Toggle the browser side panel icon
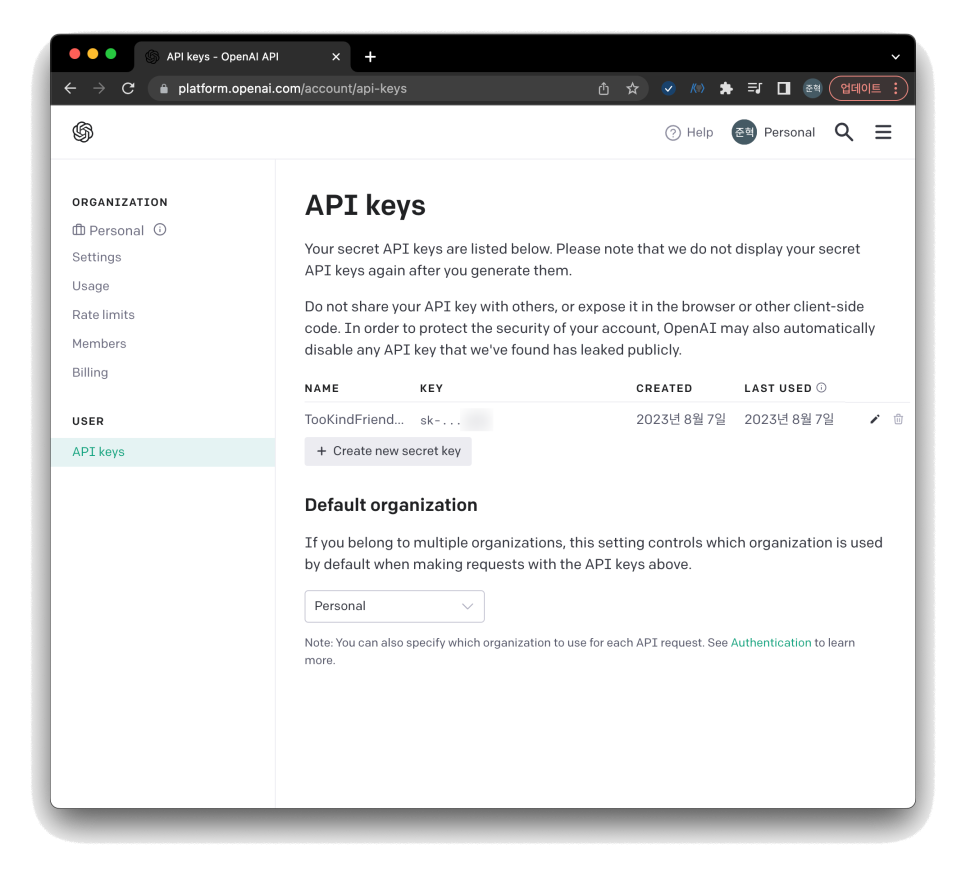Screen dimensions: 966x875 click(x=784, y=89)
